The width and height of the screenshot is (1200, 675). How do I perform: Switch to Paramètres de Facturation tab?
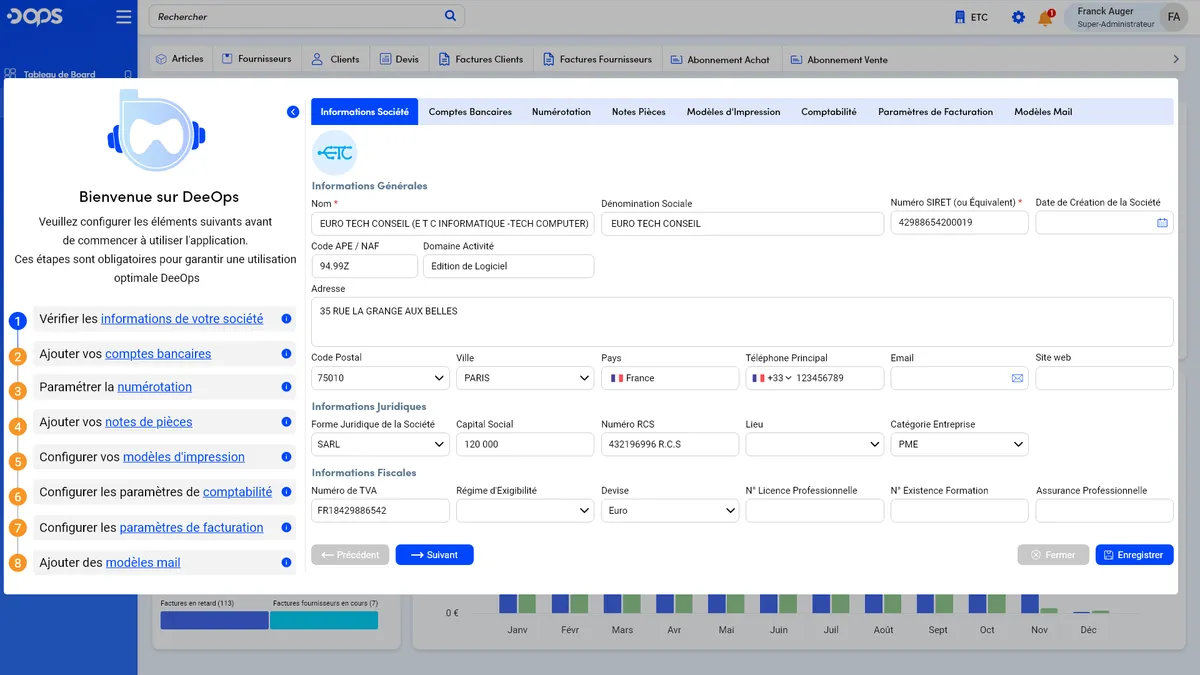point(935,112)
